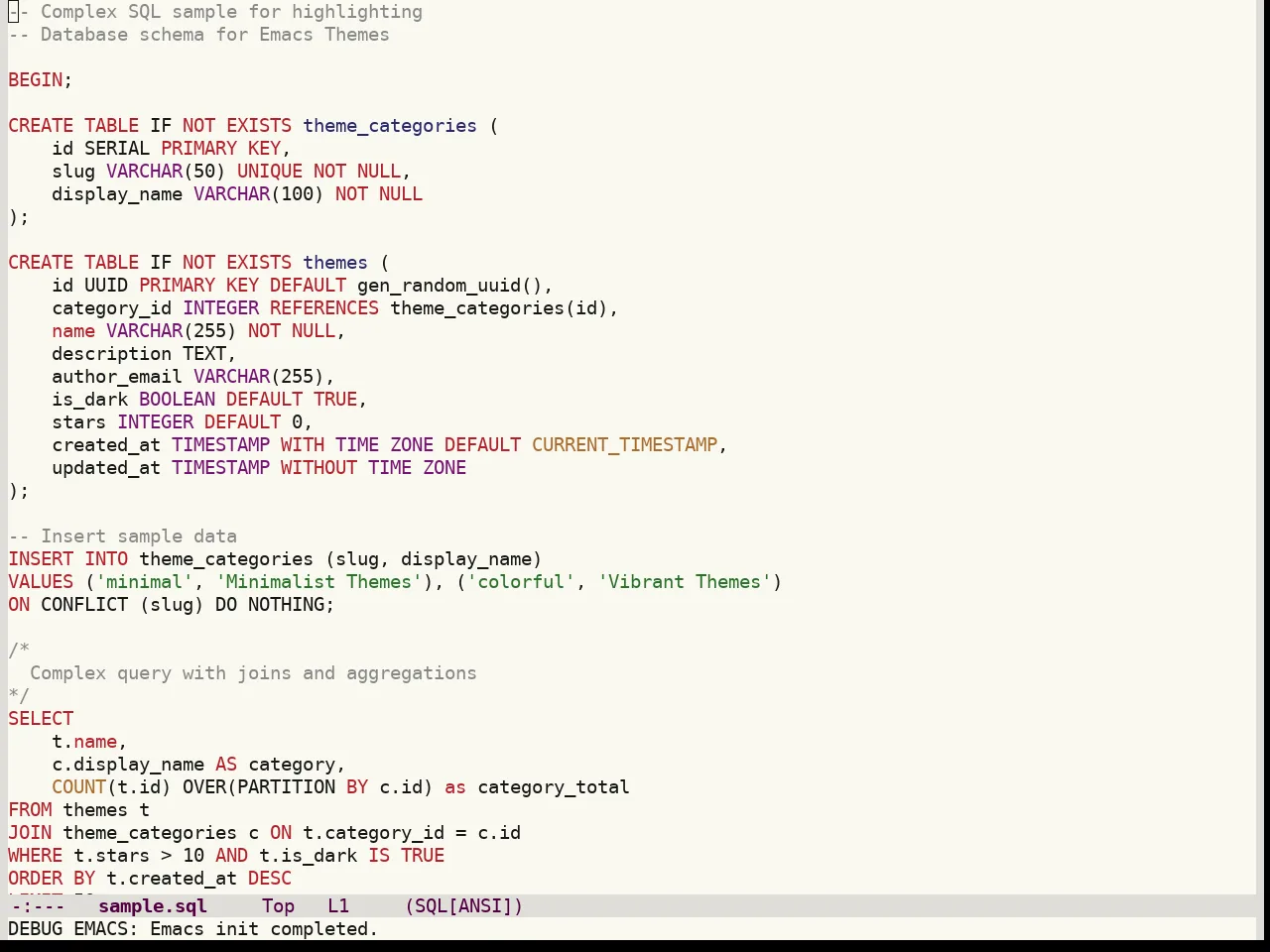Click the BEGIN keyword
Image resolution: width=1270 pixels, height=952 pixels.
(36, 80)
